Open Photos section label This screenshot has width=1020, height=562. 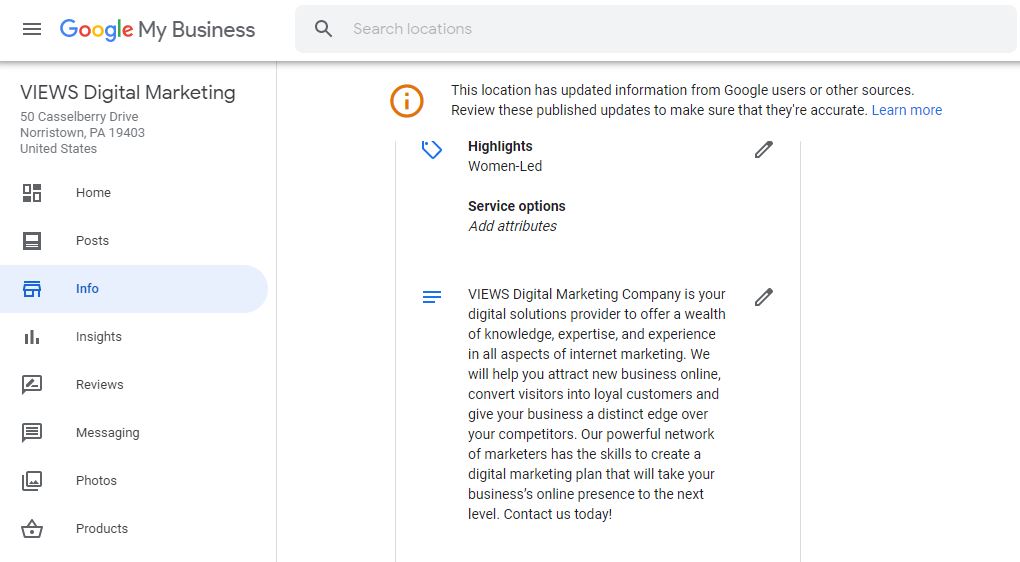(96, 481)
